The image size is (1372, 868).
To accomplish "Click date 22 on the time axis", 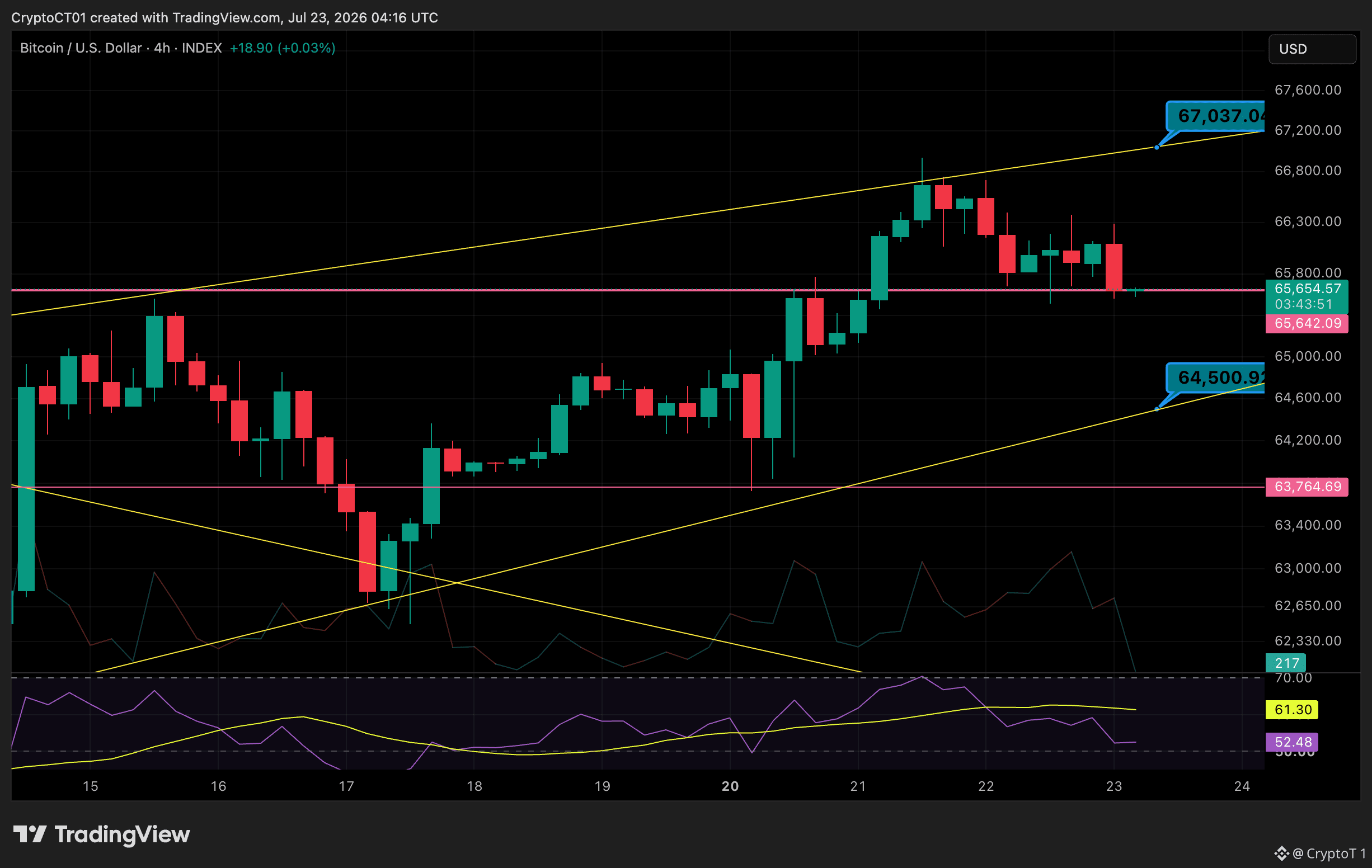I will pyautogui.click(x=986, y=786).
